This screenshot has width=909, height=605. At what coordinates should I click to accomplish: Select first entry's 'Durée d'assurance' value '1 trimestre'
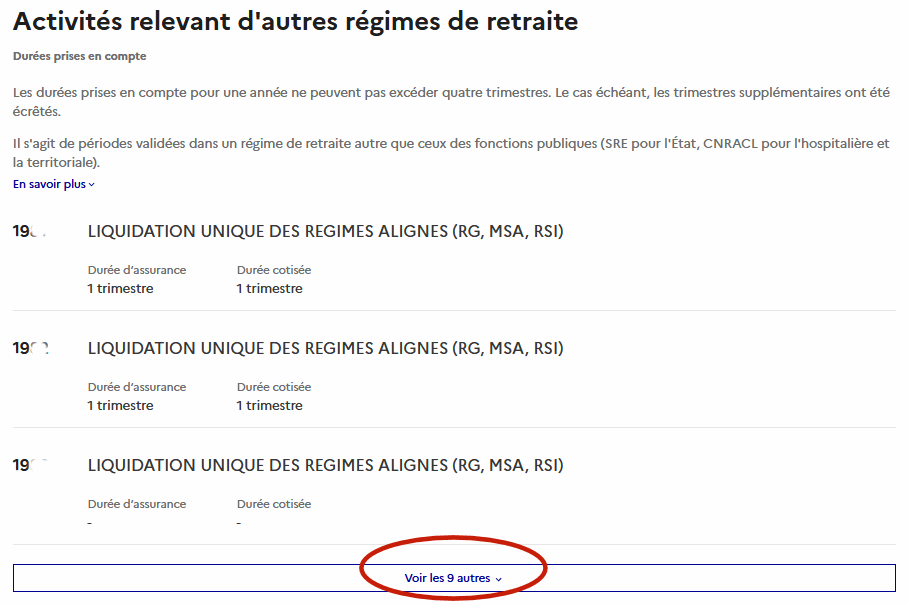click(x=120, y=289)
